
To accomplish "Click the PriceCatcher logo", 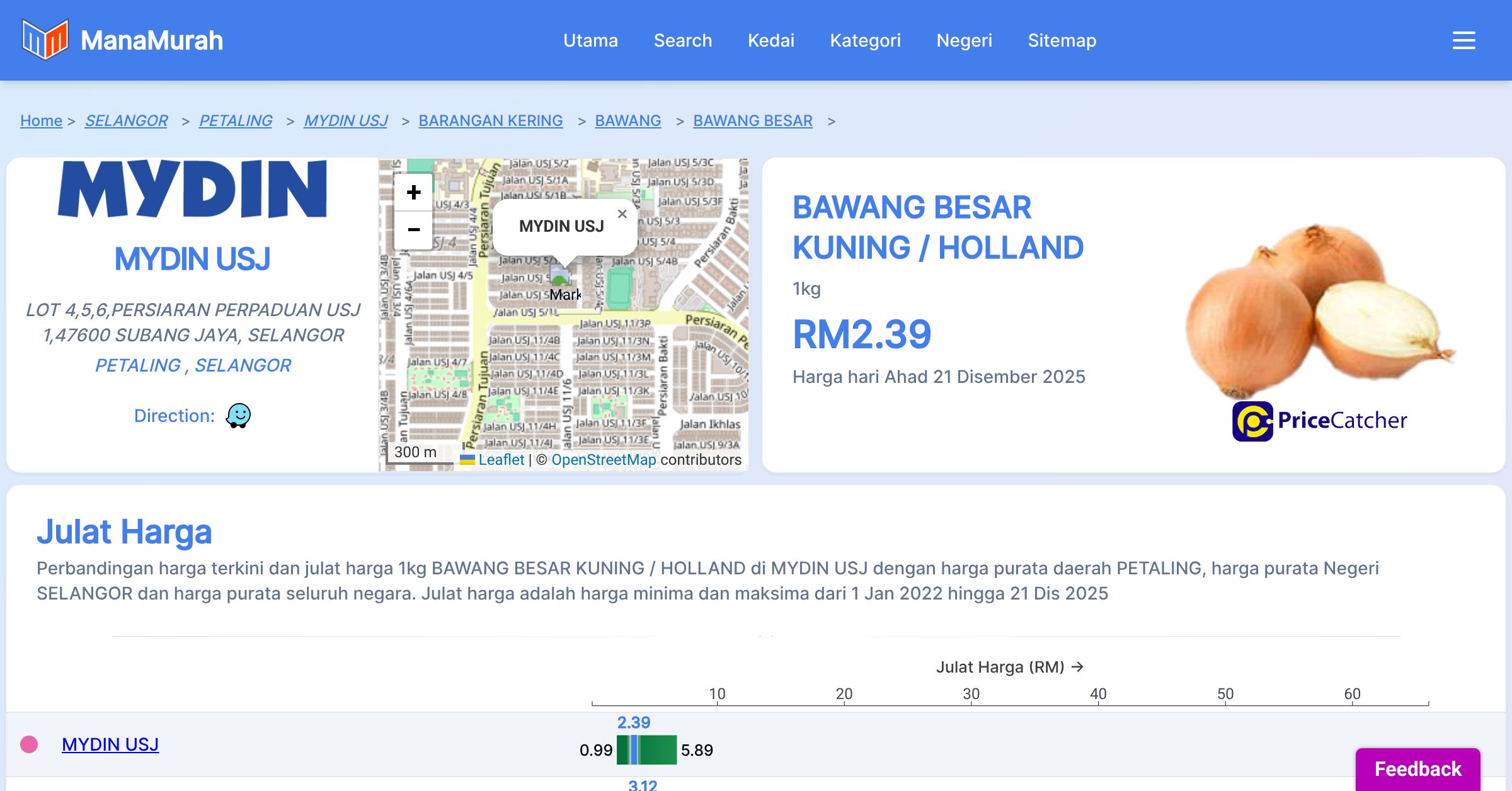I will (x=1319, y=421).
